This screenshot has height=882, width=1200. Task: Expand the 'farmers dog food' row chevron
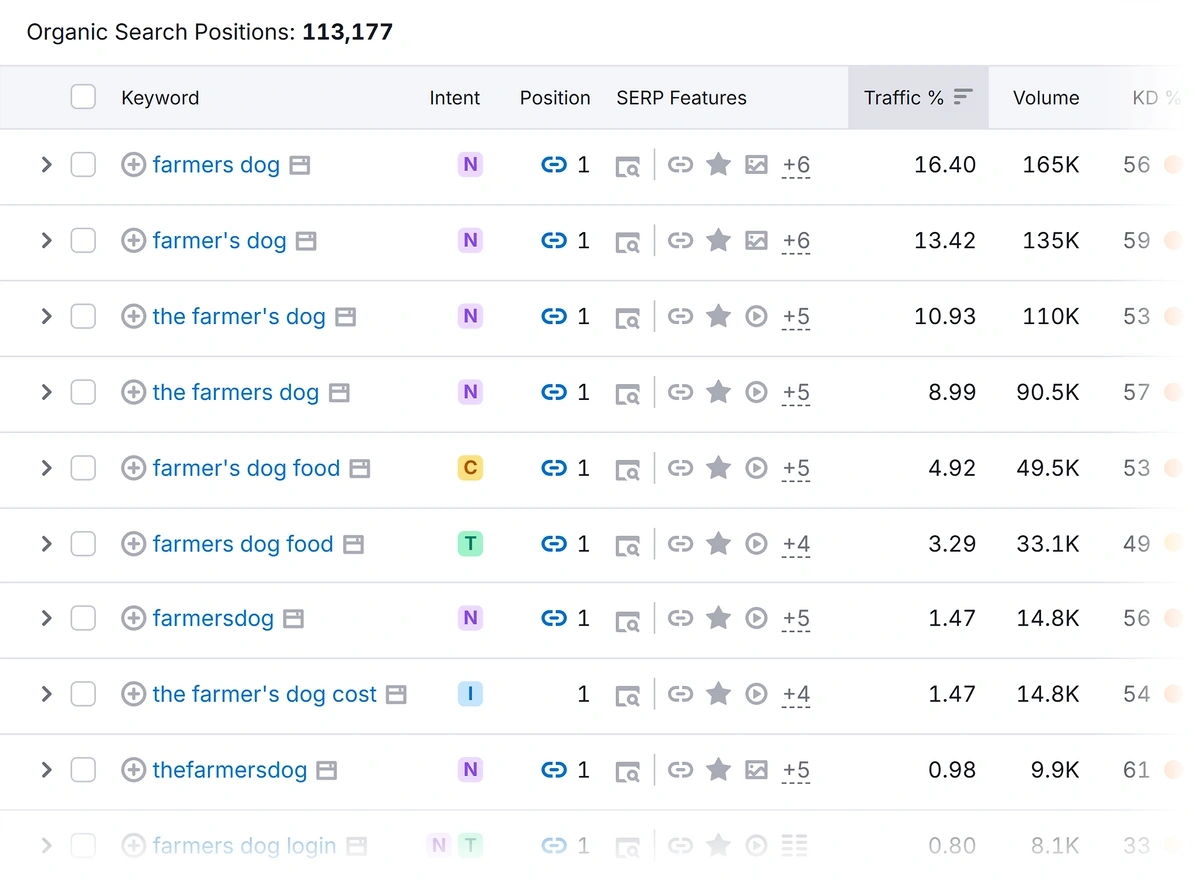coord(46,544)
